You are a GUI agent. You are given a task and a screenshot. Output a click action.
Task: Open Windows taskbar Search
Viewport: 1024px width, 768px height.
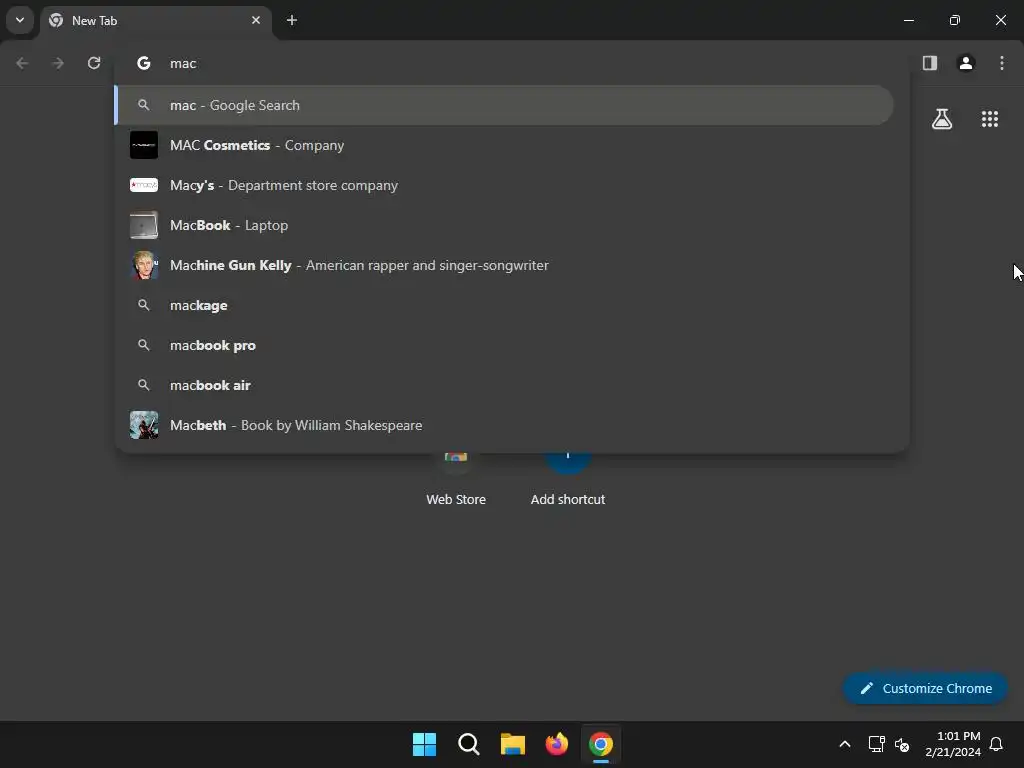469,744
